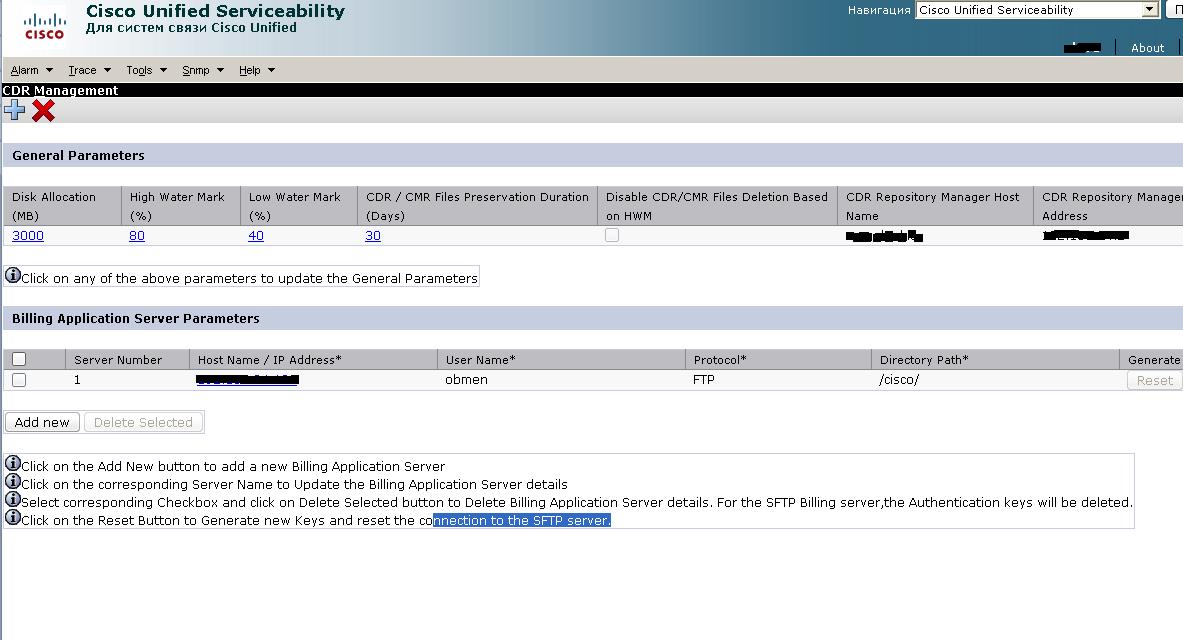This screenshot has width=1183, height=640.
Task: Click the blue plus Add New icon
Action: (14, 110)
